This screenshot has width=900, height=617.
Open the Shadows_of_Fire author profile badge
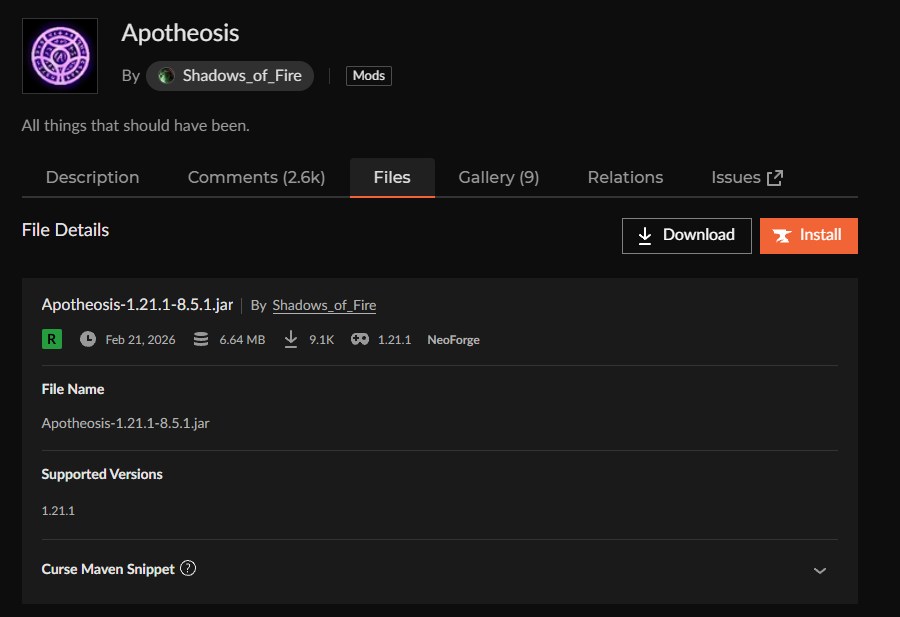point(230,76)
